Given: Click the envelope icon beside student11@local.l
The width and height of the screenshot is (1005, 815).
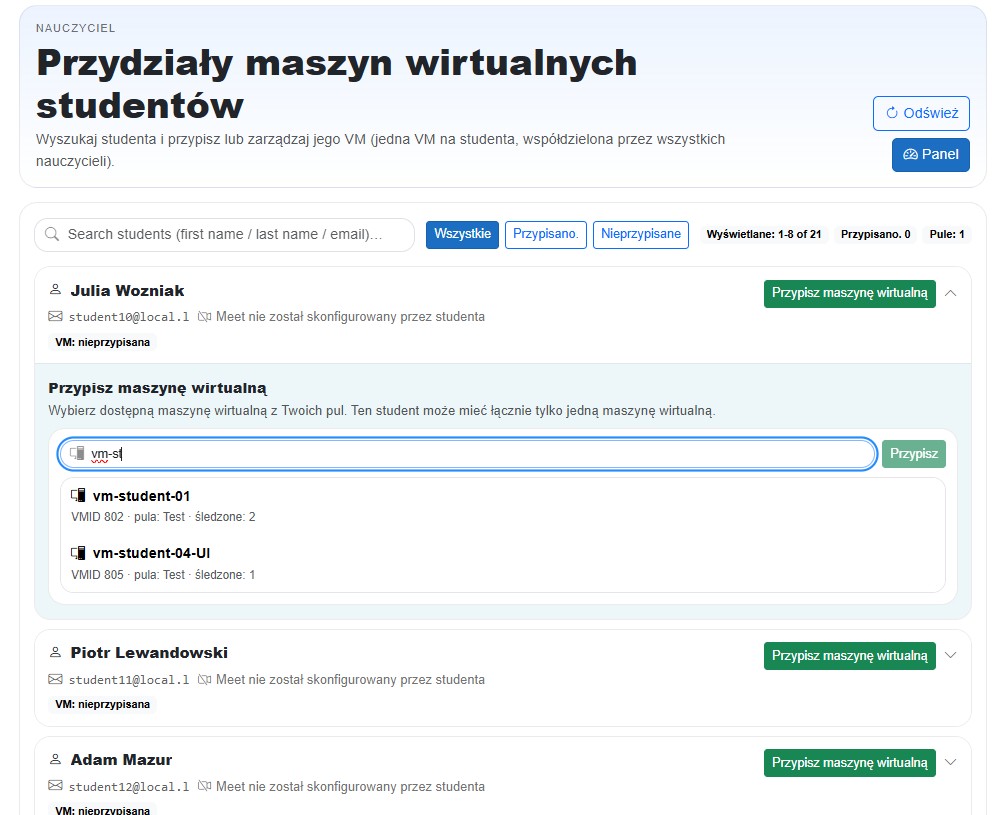Looking at the screenshot, I should (x=54, y=679).
